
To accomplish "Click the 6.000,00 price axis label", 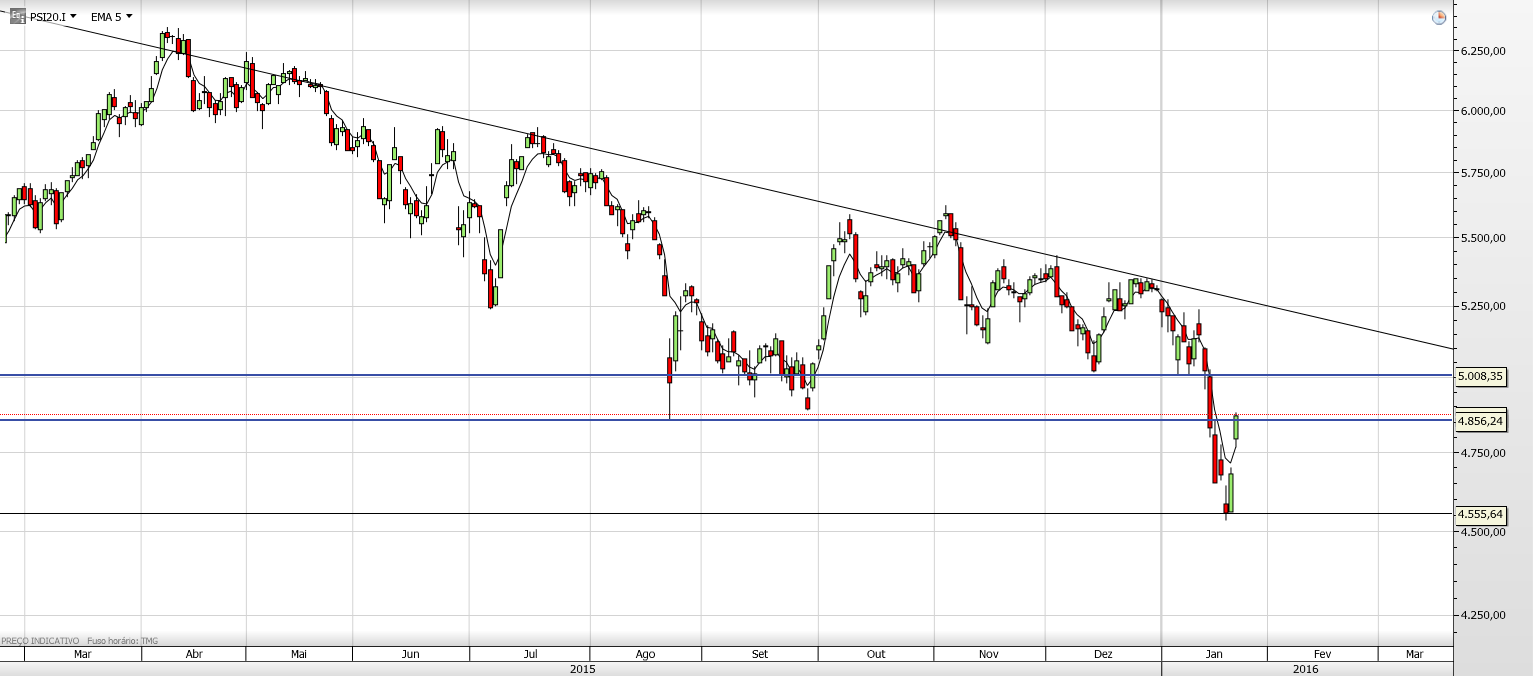I will click(1483, 112).
